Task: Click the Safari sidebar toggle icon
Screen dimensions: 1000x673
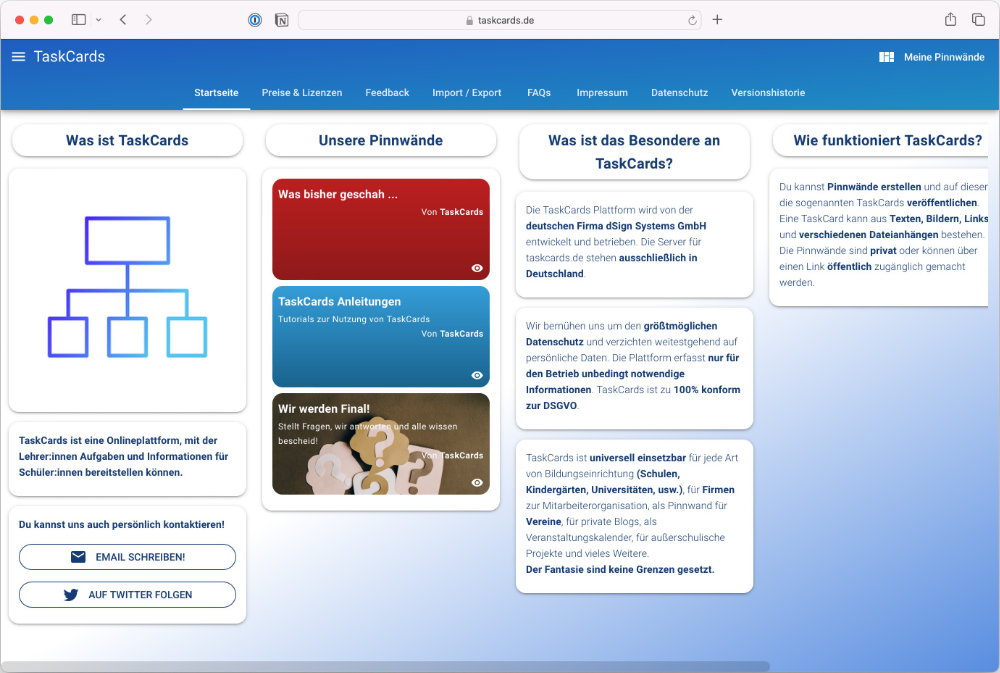Action: point(78,20)
